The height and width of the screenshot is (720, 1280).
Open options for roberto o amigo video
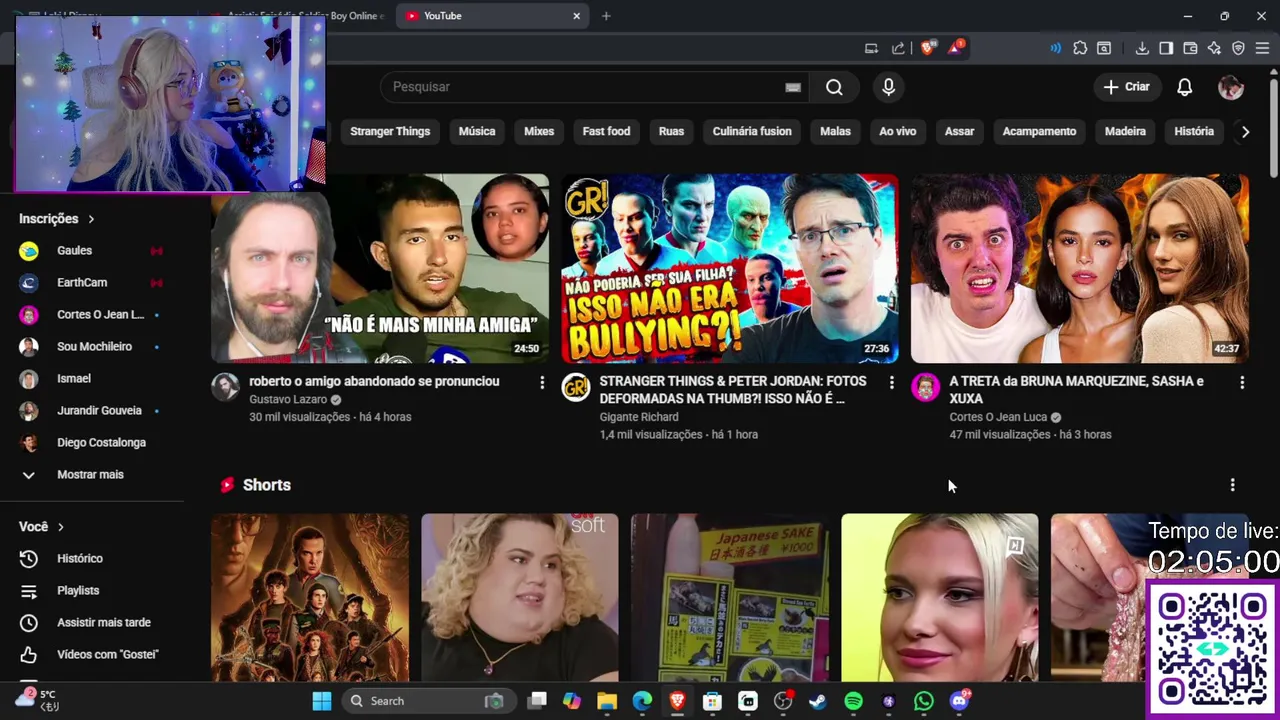542,383
